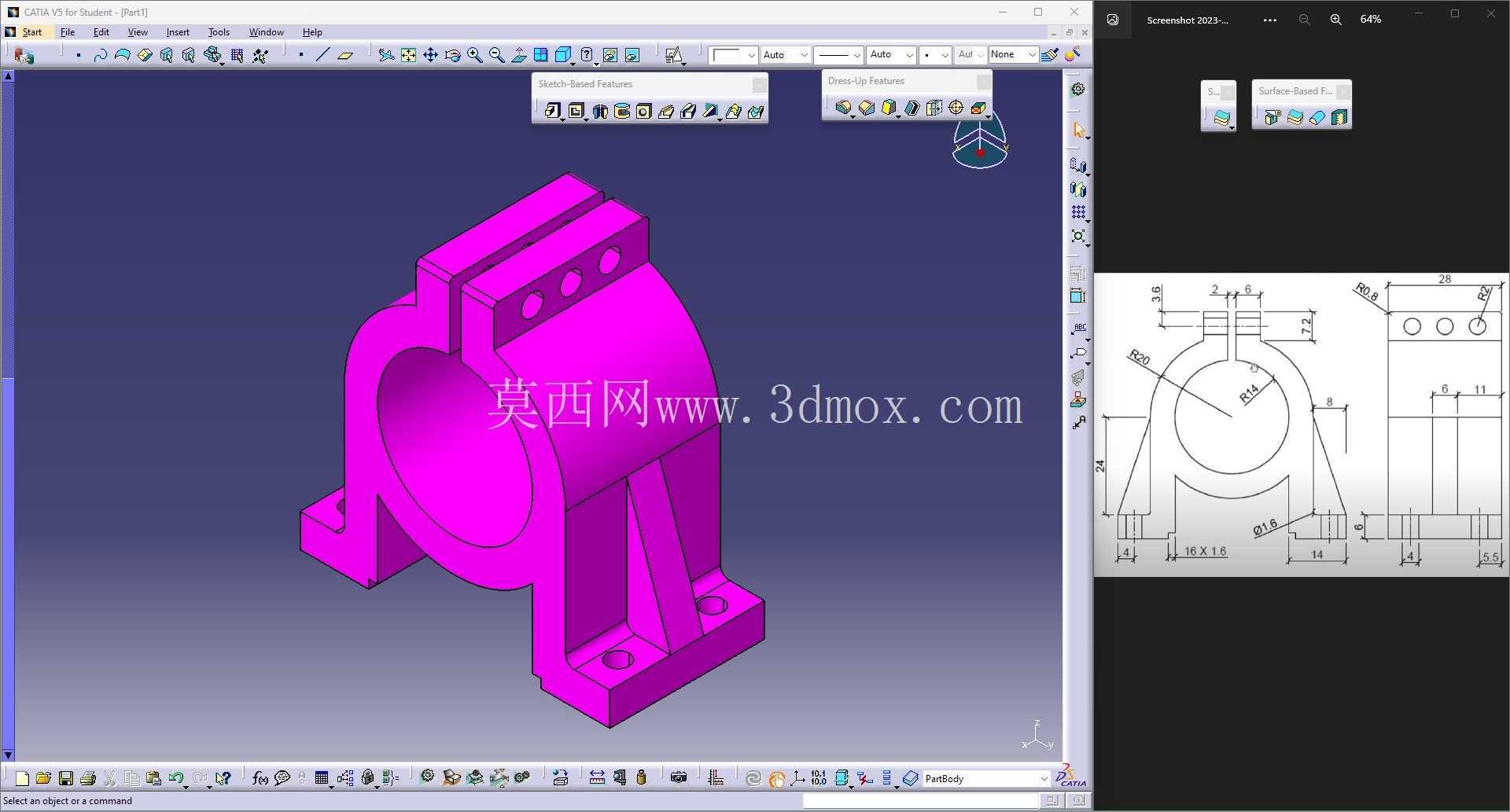Select the Thread/Tap tool in Dress-Up Features
The height and width of the screenshot is (812, 1510).
[956, 108]
